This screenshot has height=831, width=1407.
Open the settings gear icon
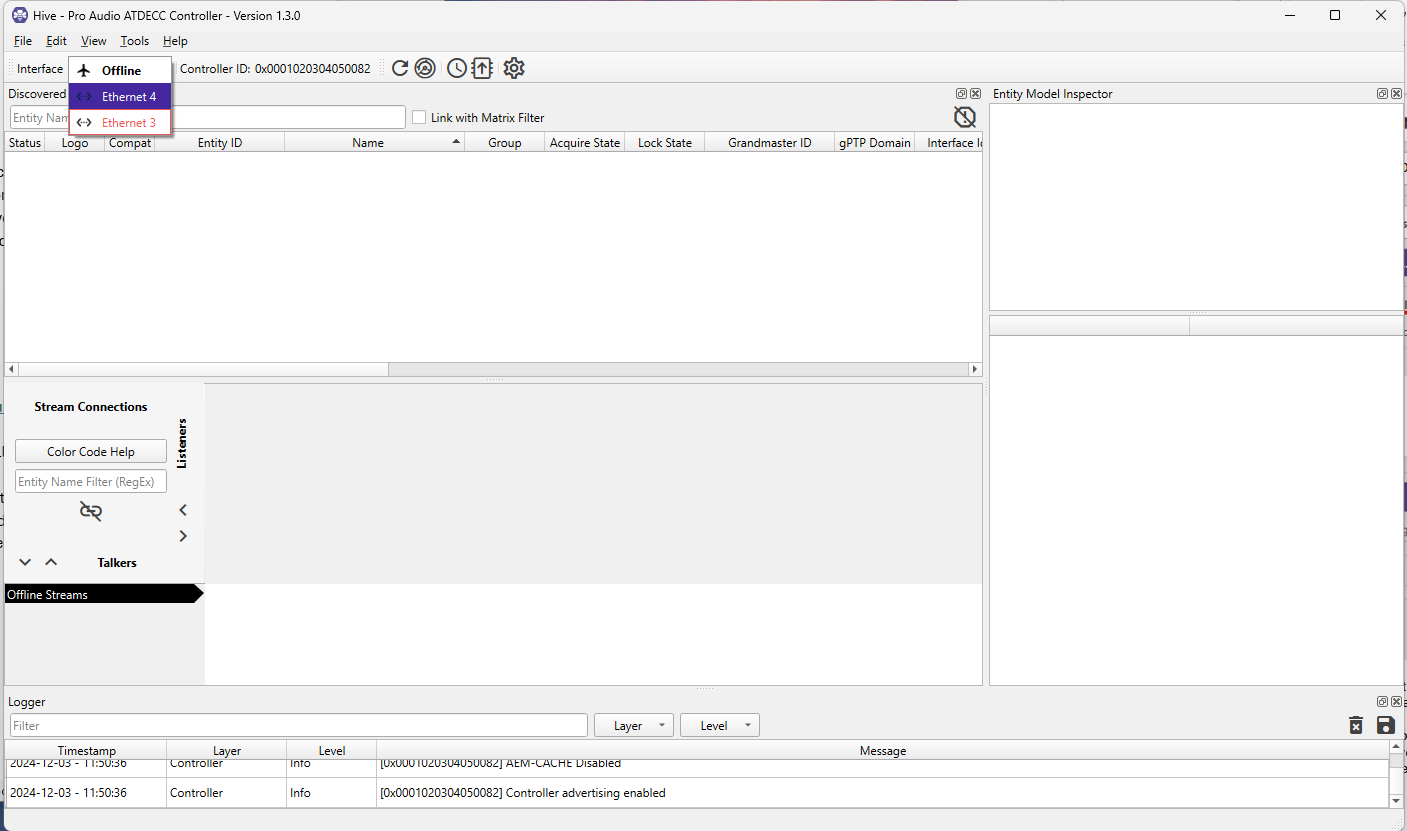pos(514,68)
